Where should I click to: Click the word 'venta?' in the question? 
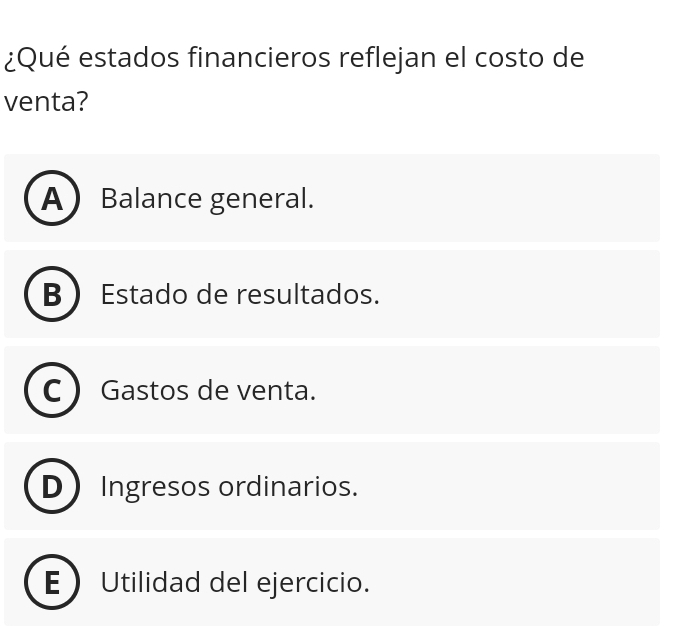[x=46, y=102]
